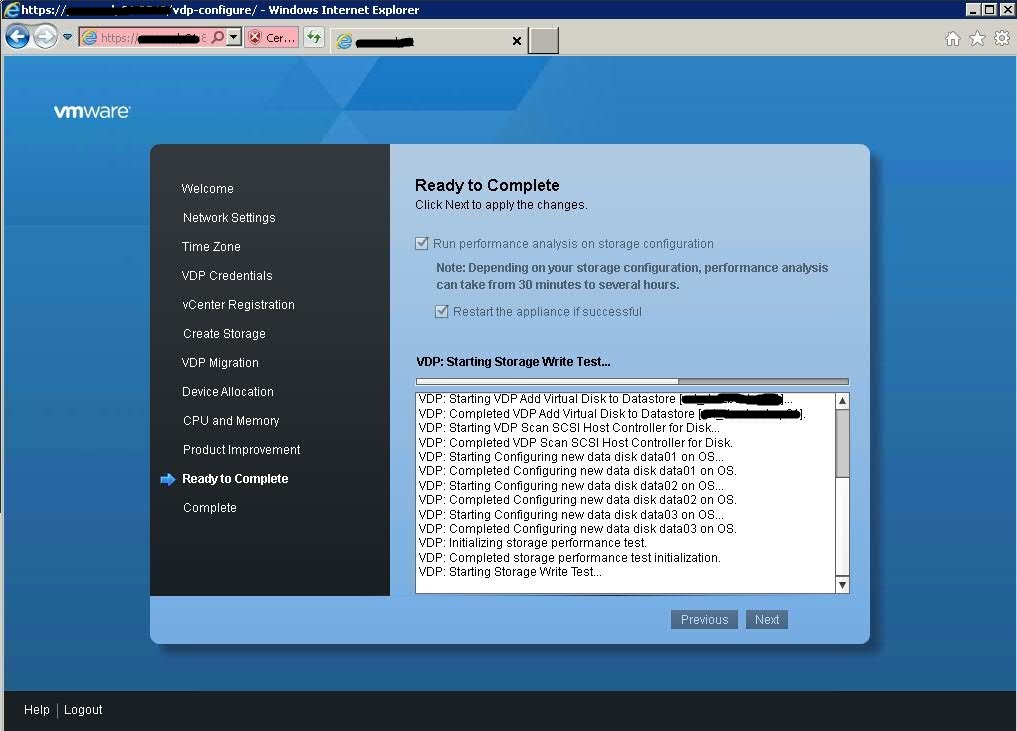Select the open browser tab
This screenshot has width=1017, height=731.
click(x=430, y=41)
